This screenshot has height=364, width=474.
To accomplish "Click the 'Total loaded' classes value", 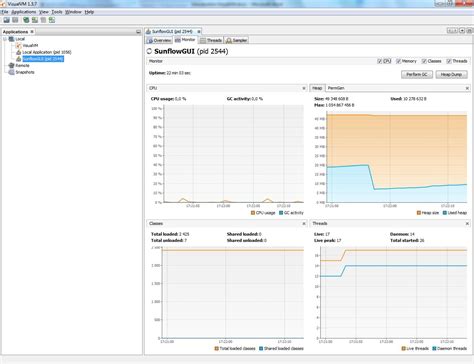I will tap(184, 234).
